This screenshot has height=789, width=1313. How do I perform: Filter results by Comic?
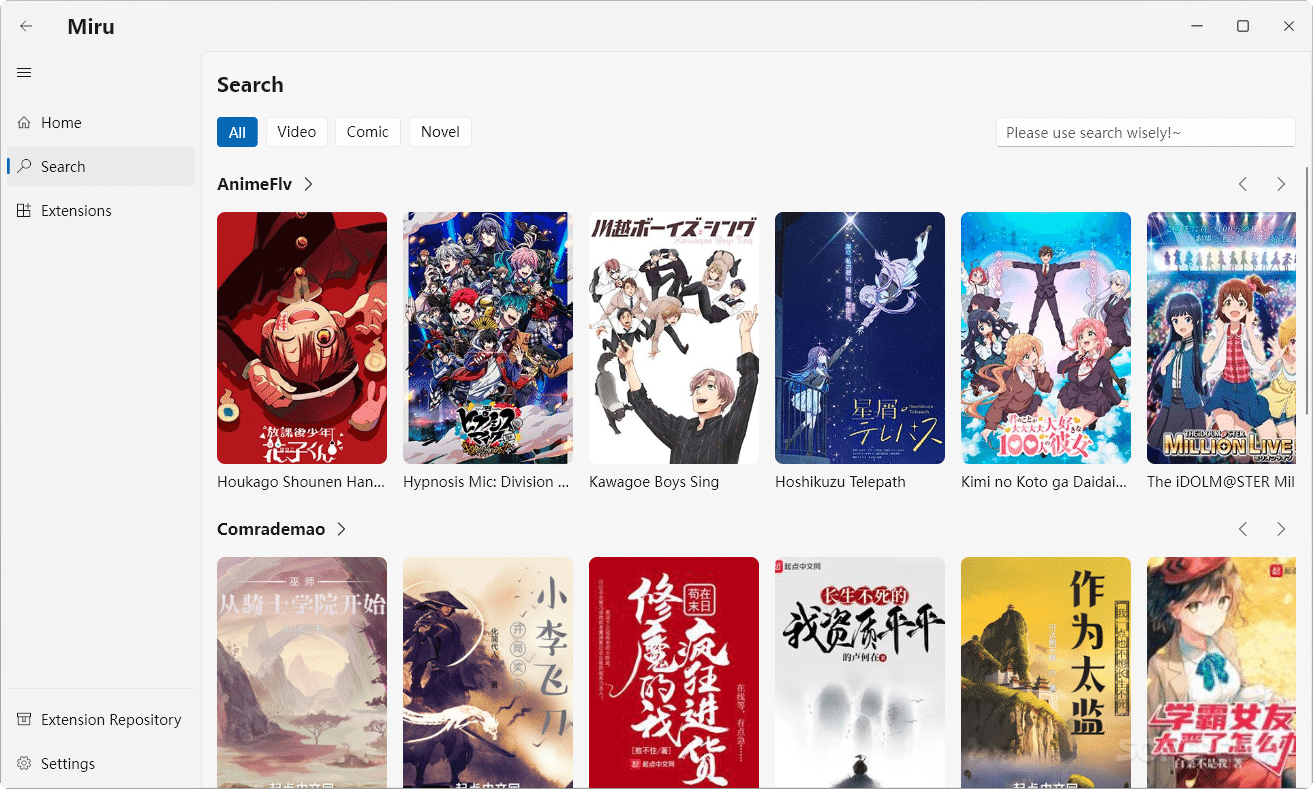point(368,132)
